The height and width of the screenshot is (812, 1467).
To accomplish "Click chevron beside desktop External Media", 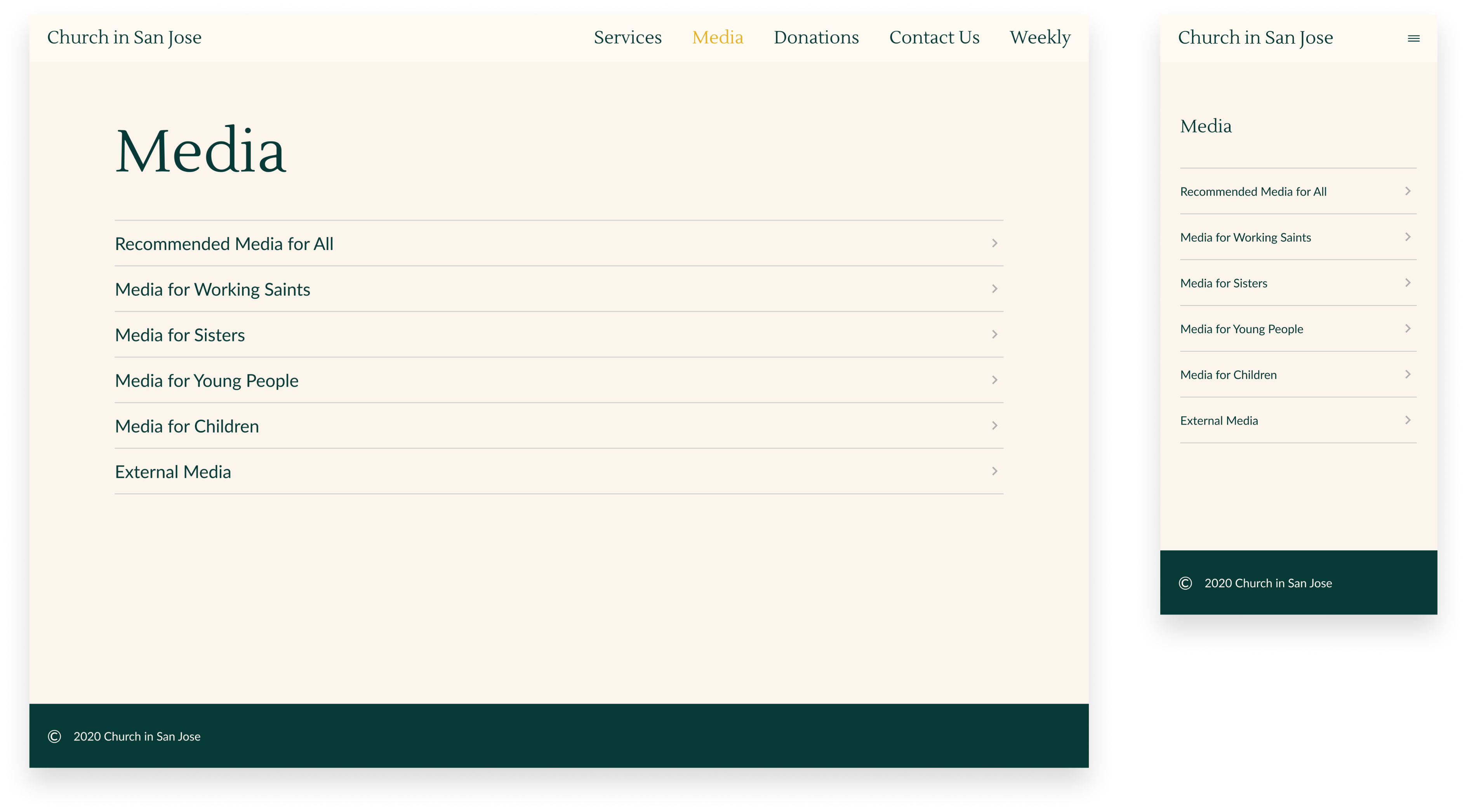I will pos(994,471).
